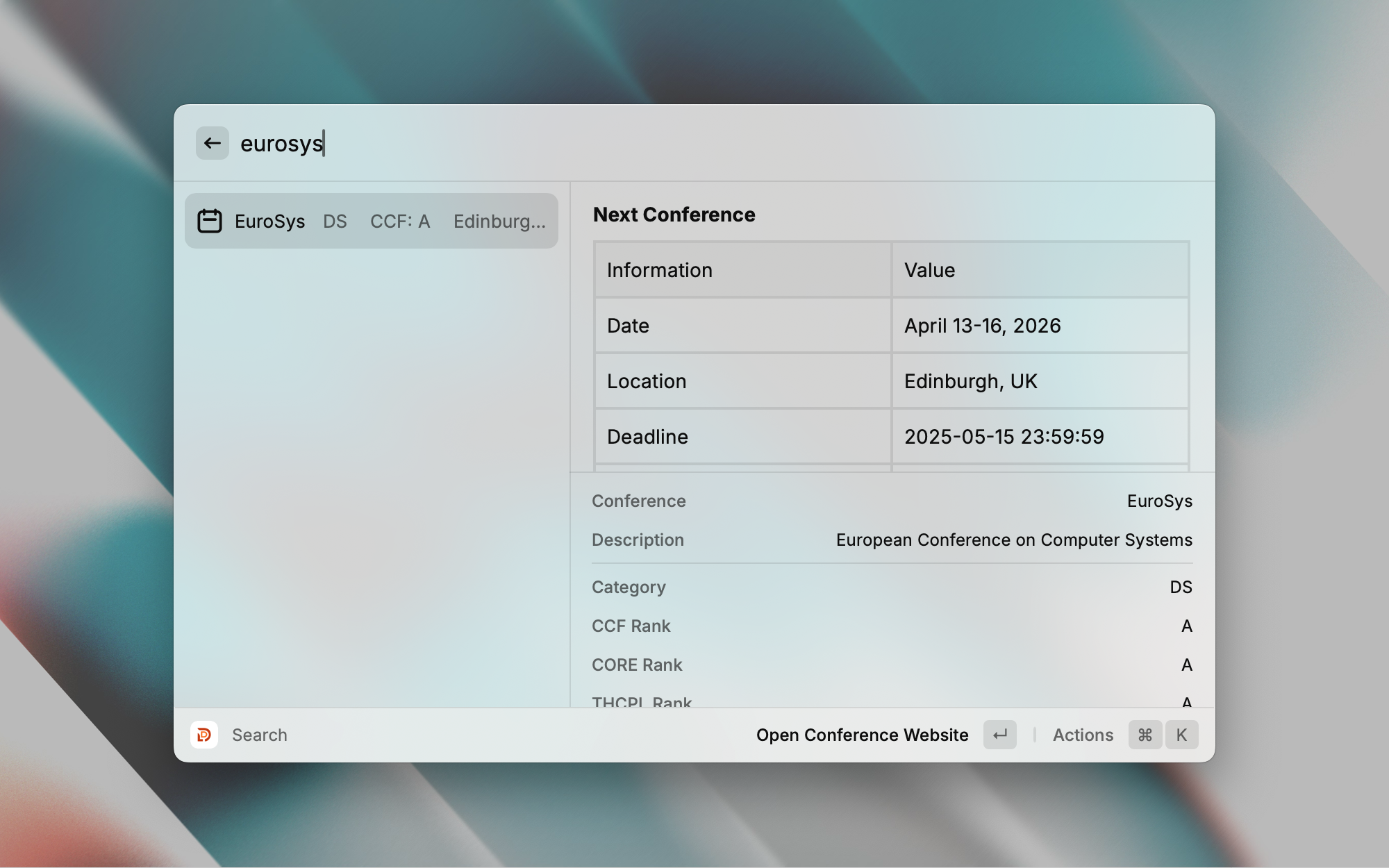Click the CCF: A tag in result
This screenshot has width=1389, height=868.
coord(400,222)
